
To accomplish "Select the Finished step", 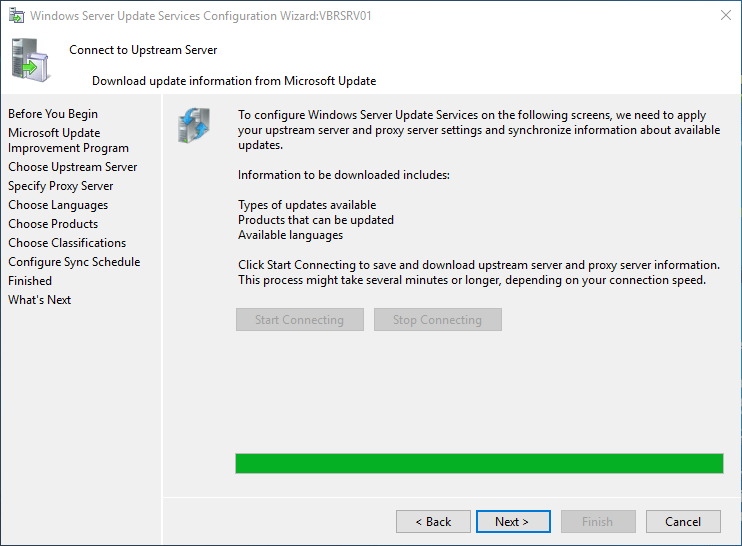I will [30, 281].
